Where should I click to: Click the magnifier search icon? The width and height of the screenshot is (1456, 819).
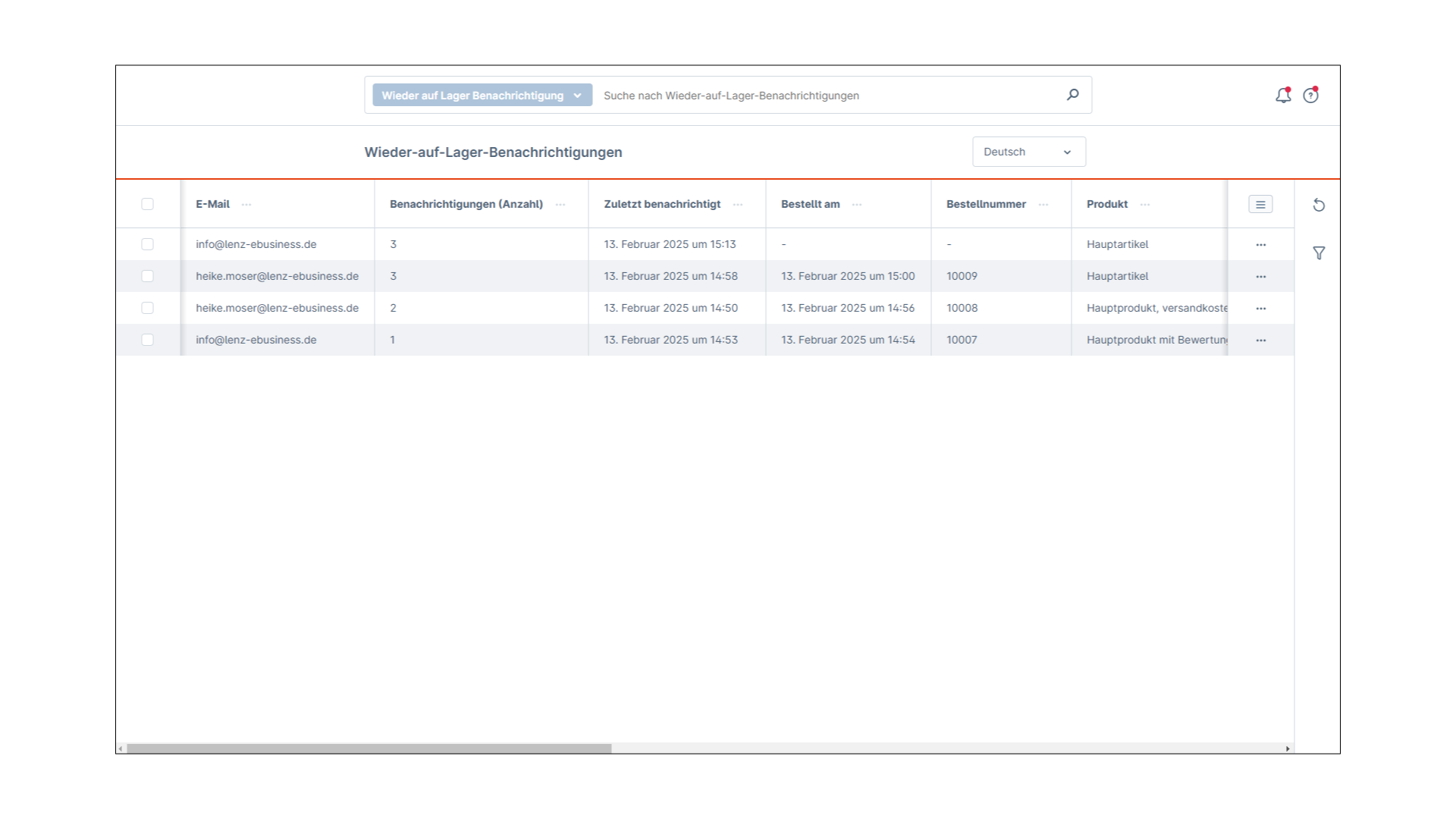pyautogui.click(x=1072, y=95)
